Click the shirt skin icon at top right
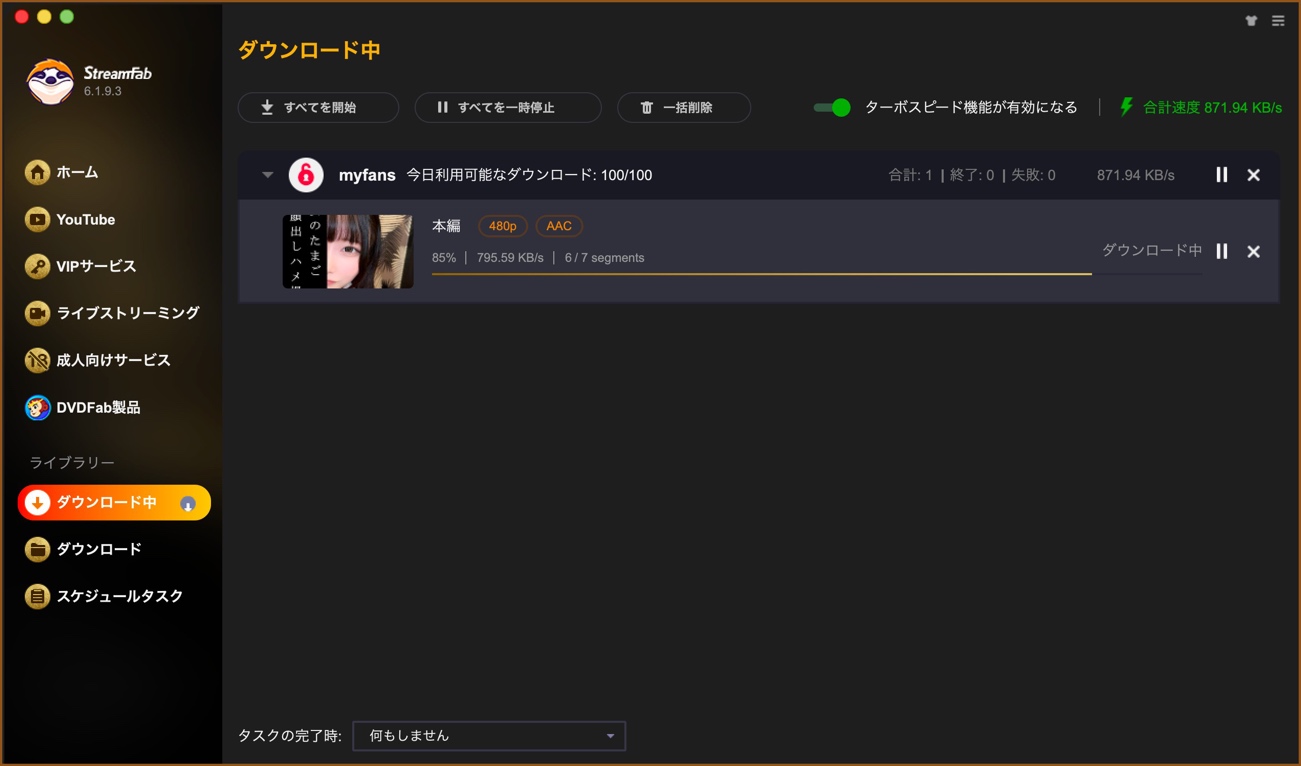 tap(1251, 21)
